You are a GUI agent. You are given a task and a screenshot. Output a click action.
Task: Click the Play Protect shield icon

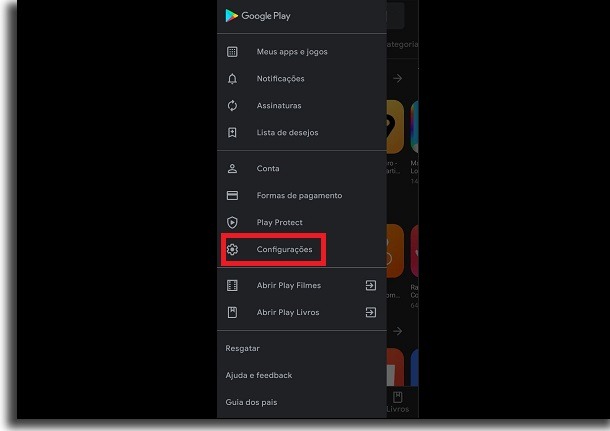(232, 223)
